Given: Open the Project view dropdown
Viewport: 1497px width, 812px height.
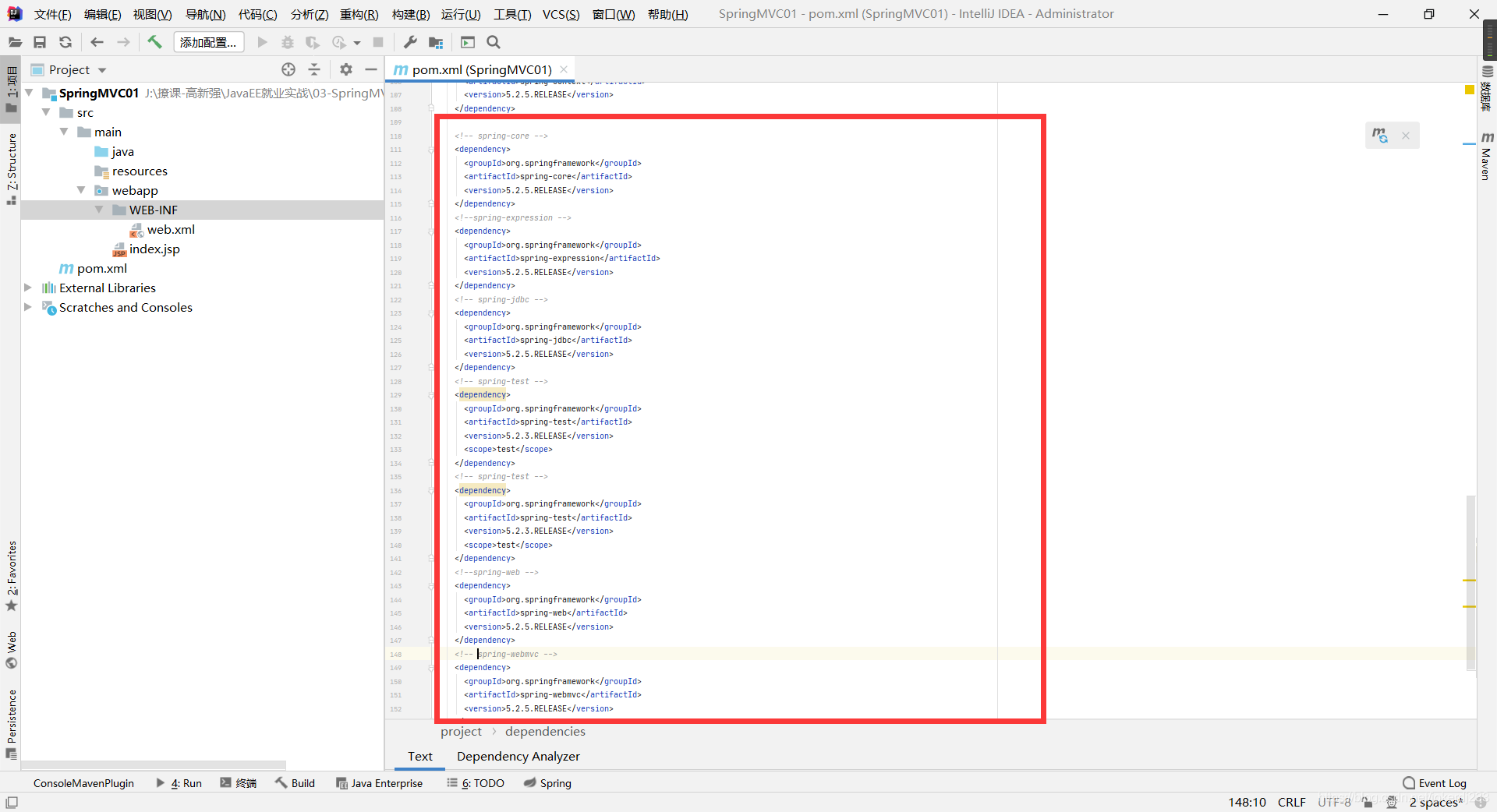Looking at the screenshot, I should pyautogui.click(x=102, y=70).
